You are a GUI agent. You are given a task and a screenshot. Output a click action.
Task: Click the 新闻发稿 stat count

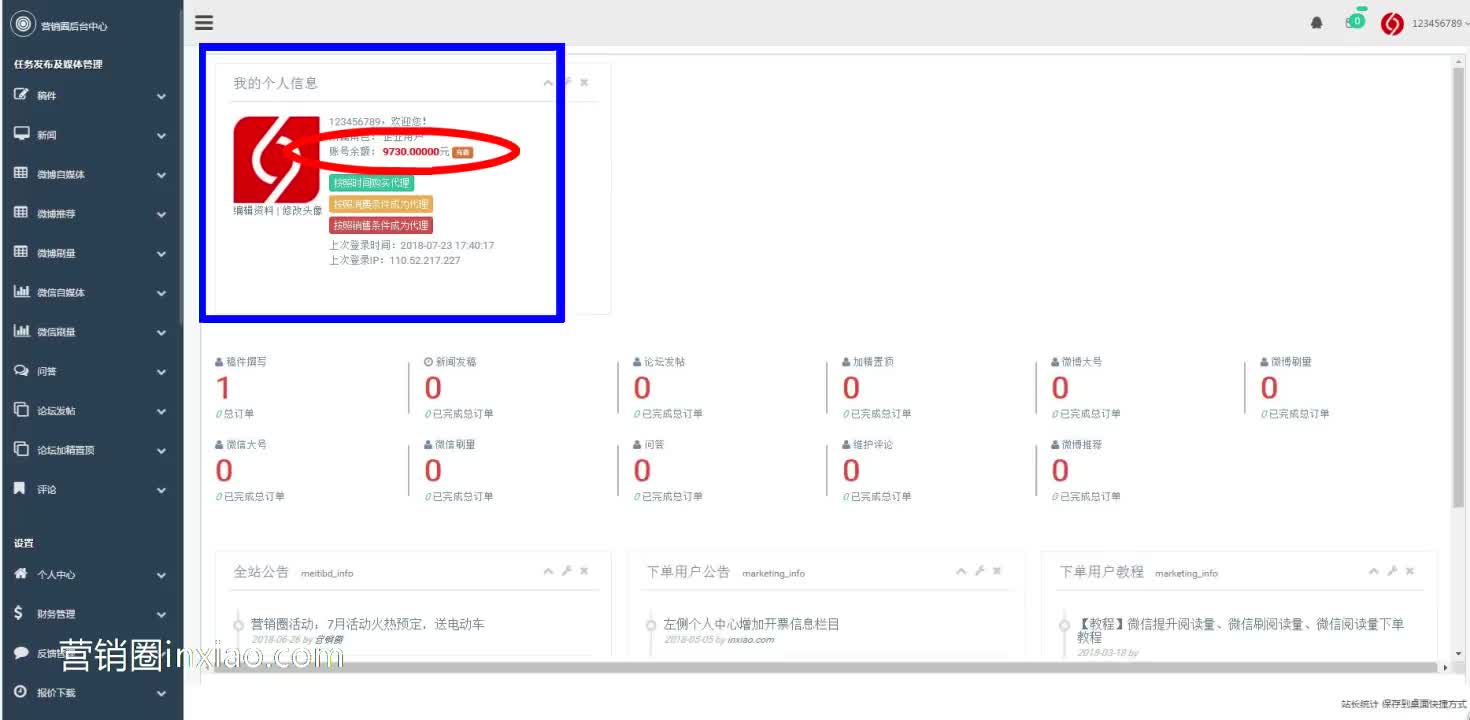pos(433,388)
